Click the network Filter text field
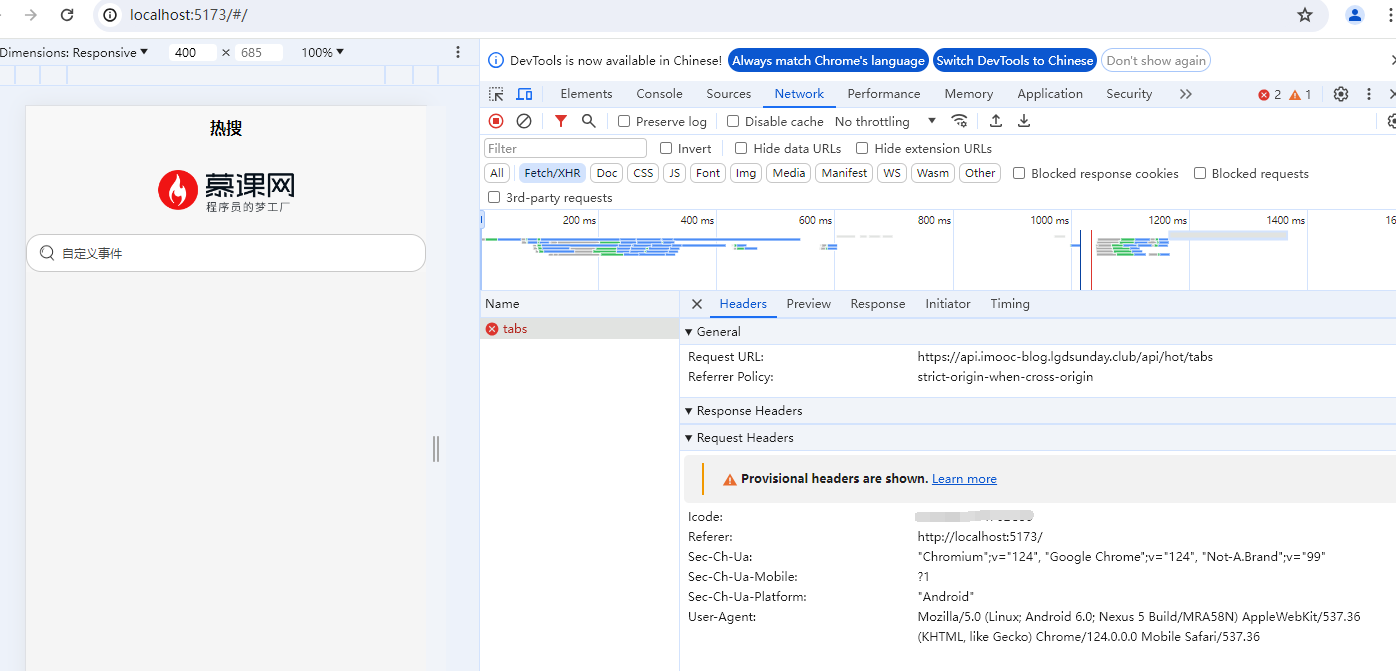Screen dimensions: 1396x671 click(x=565, y=148)
